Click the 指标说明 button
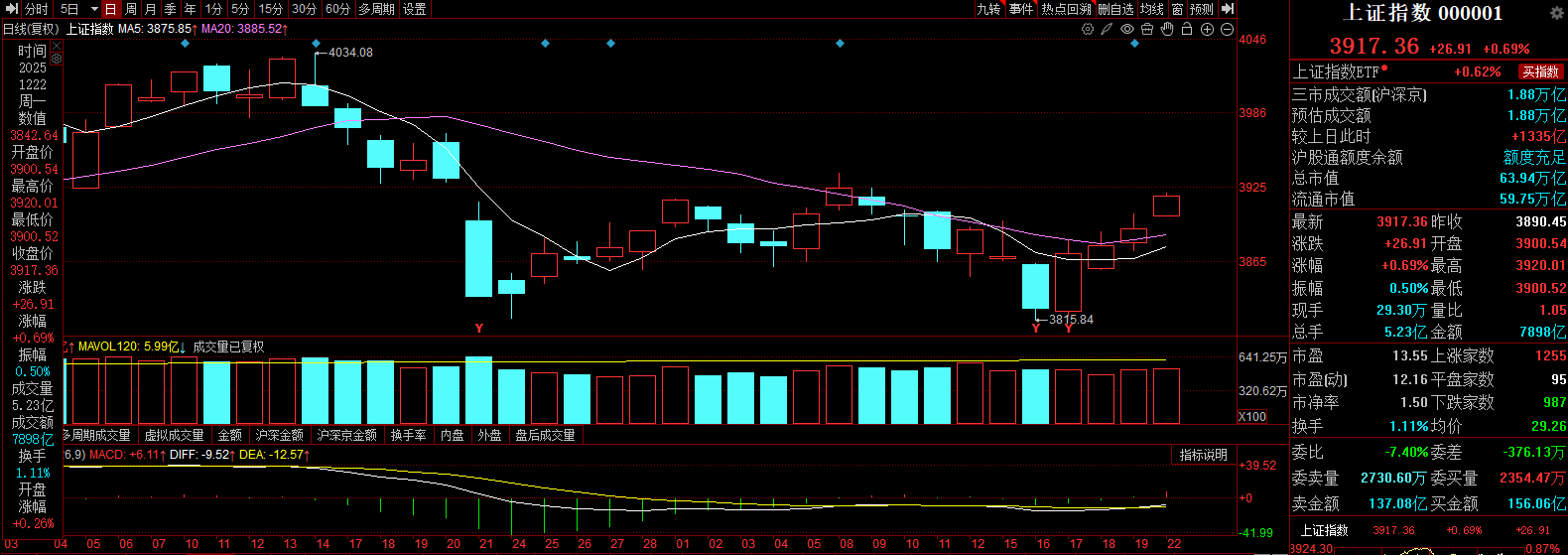This screenshot has height=555, width=1568. click(x=1203, y=455)
